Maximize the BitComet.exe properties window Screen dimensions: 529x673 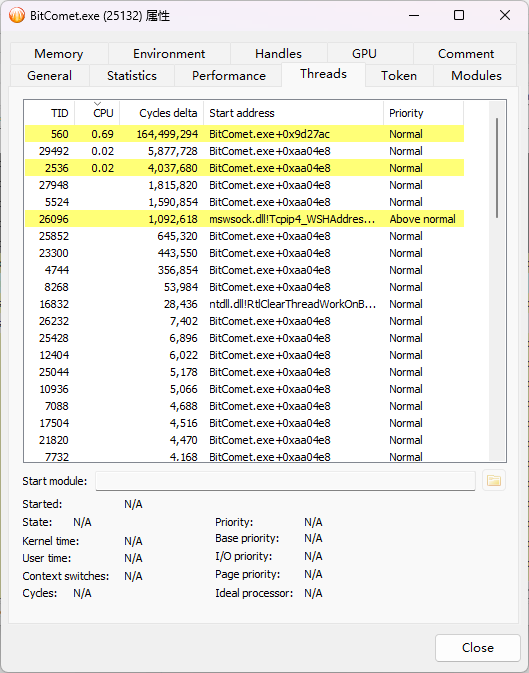tap(459, 15)
